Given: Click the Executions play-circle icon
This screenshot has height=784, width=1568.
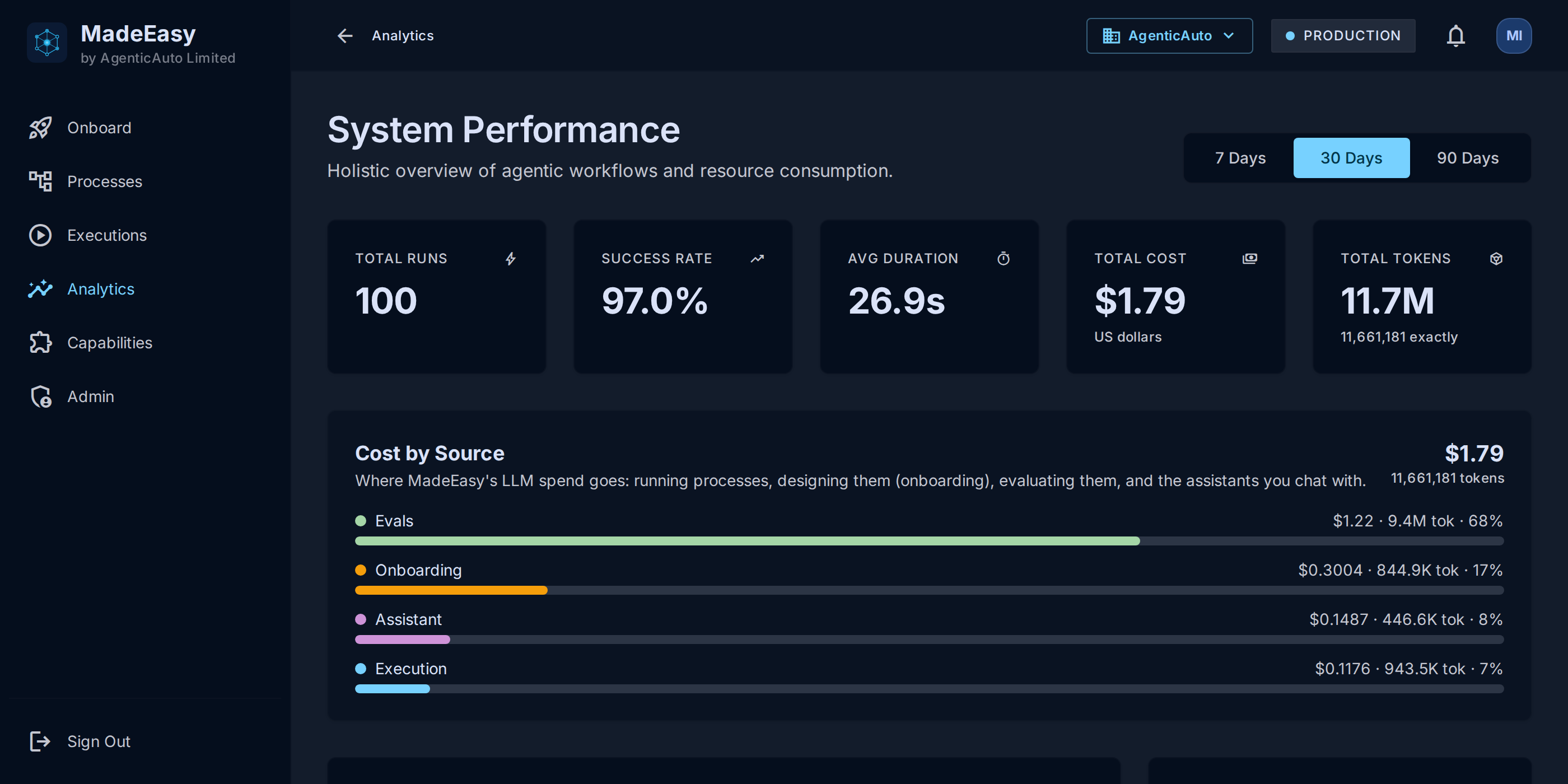Looking at the screenshot, I should pyautogui.click(x=40, y=235).
